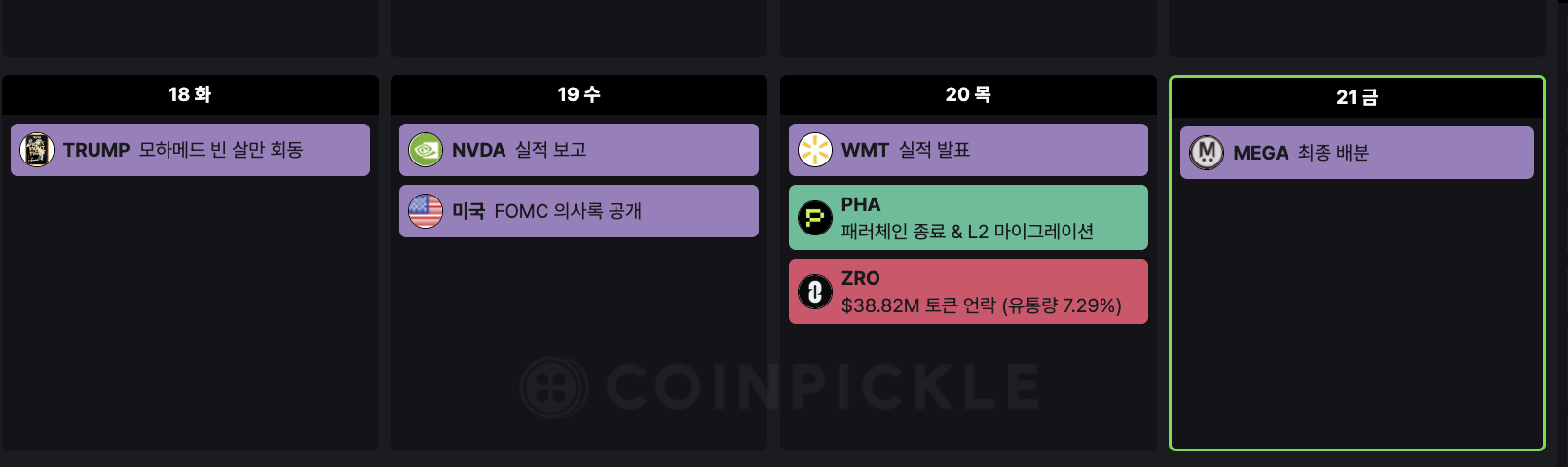Select the highlighted 21 금 day header

pos(1357,97)
